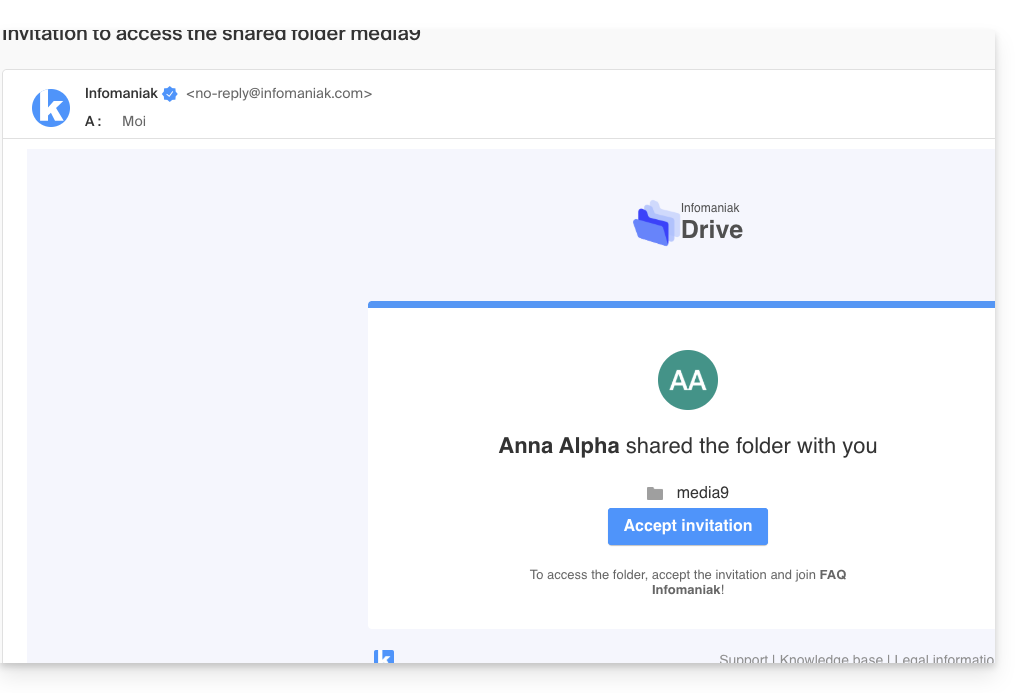Click the Drive wordmark text
The width and height of the screenshot is (1025, 693).
point(711,230)
